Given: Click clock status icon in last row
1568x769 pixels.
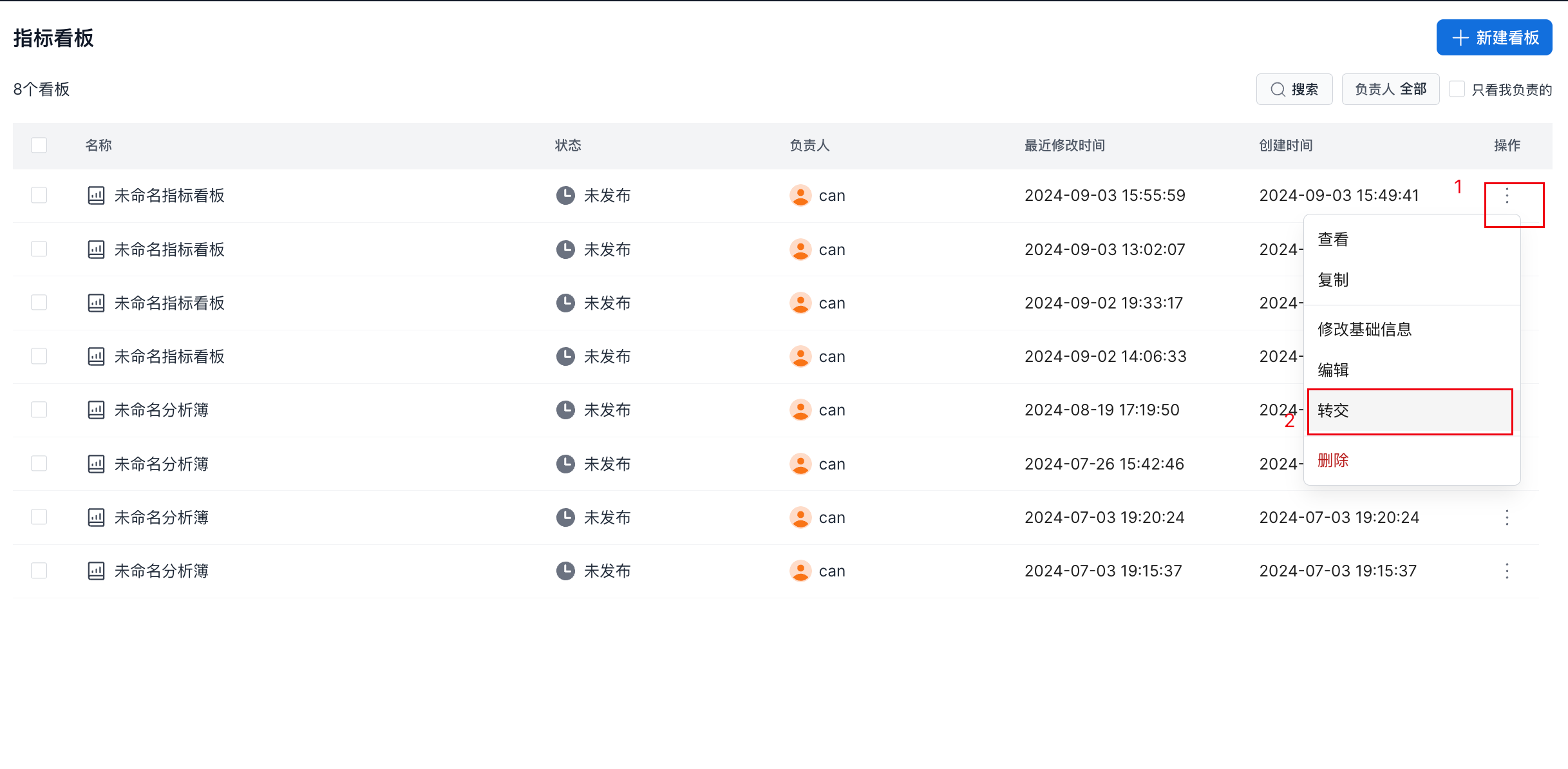Looking at the screenshot, I should 565,571.
